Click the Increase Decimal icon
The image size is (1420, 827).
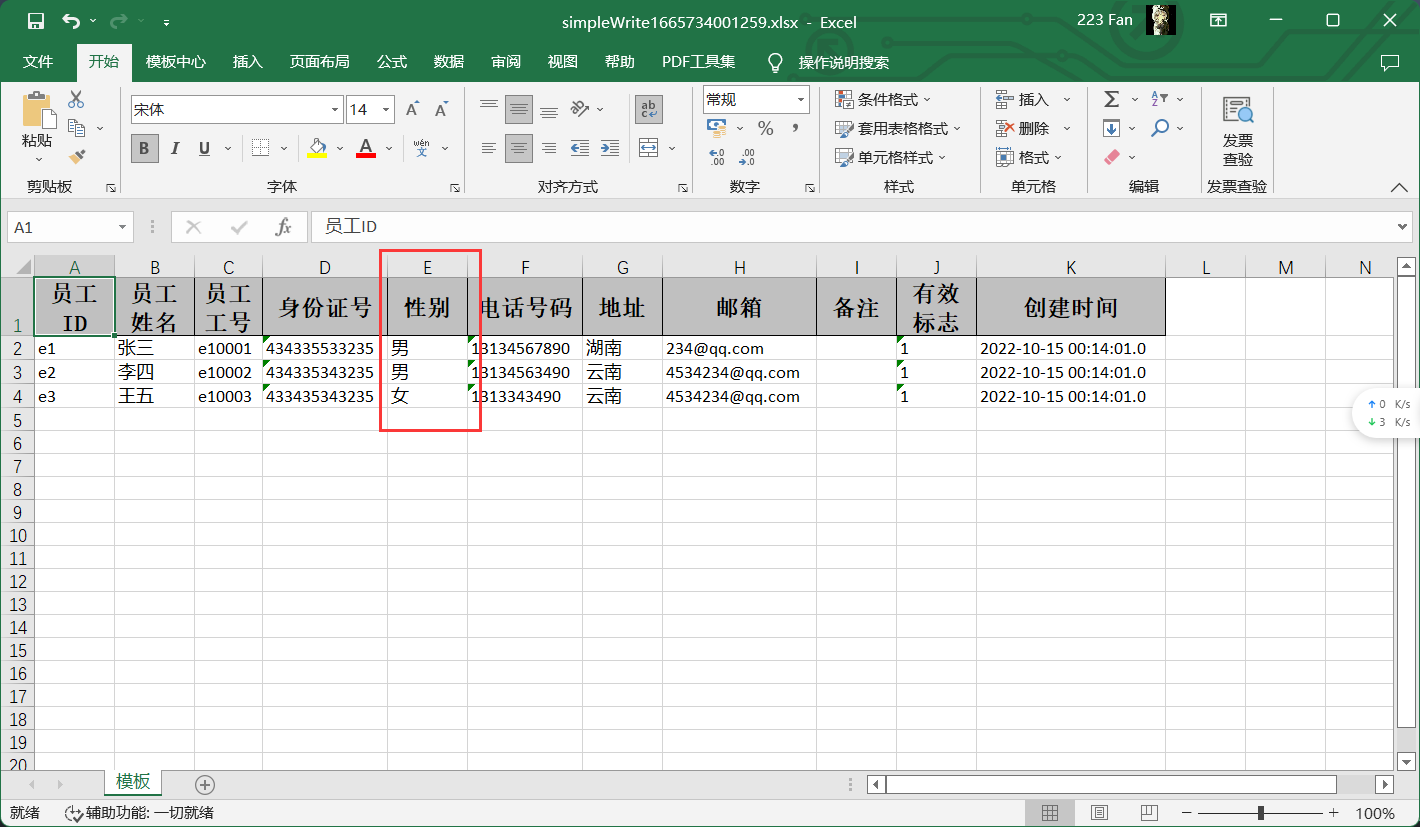[717, 157]
